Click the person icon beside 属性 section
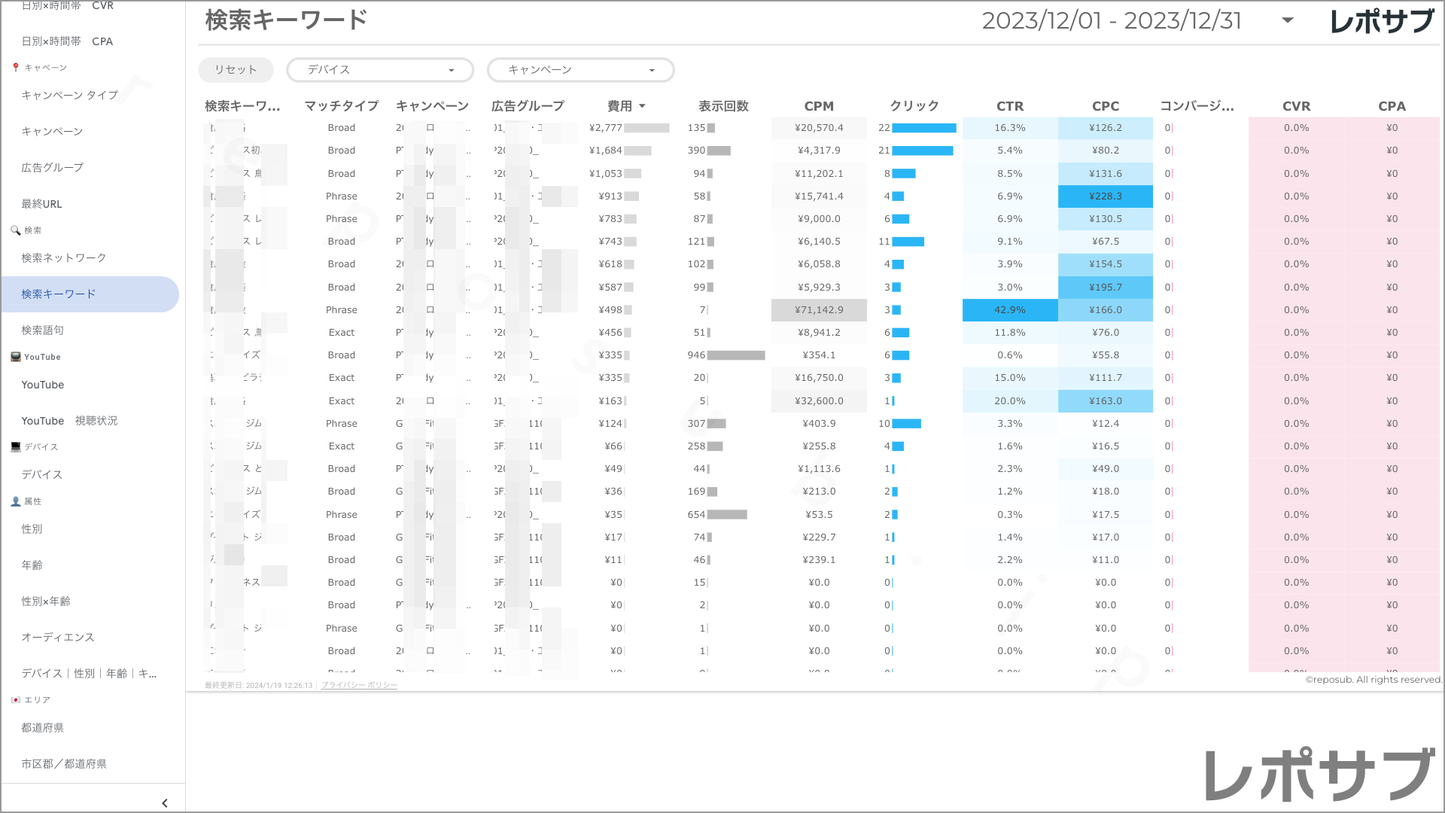Screen dimensions: 1445x813 pyautogui.click(x=15, y=502)
